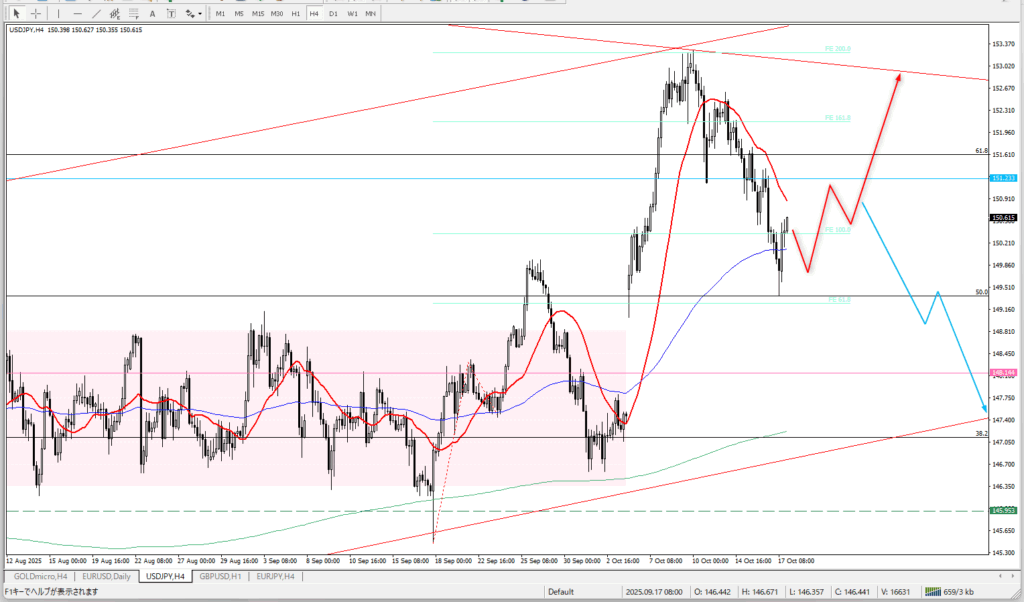This screenshot has height=602, width=1024.
Task: Switch to EURUSD,Daily chart tab
Action: click(x=108, y=576)
